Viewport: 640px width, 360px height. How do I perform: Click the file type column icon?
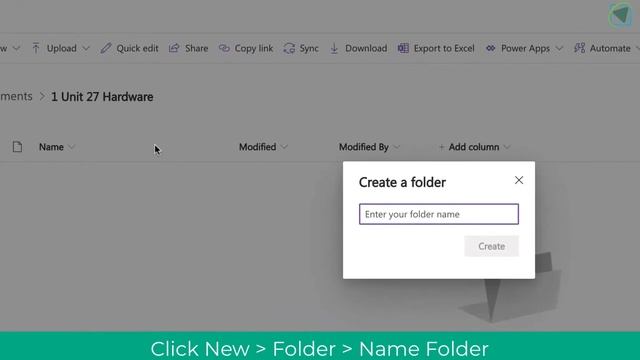point(17,147)
